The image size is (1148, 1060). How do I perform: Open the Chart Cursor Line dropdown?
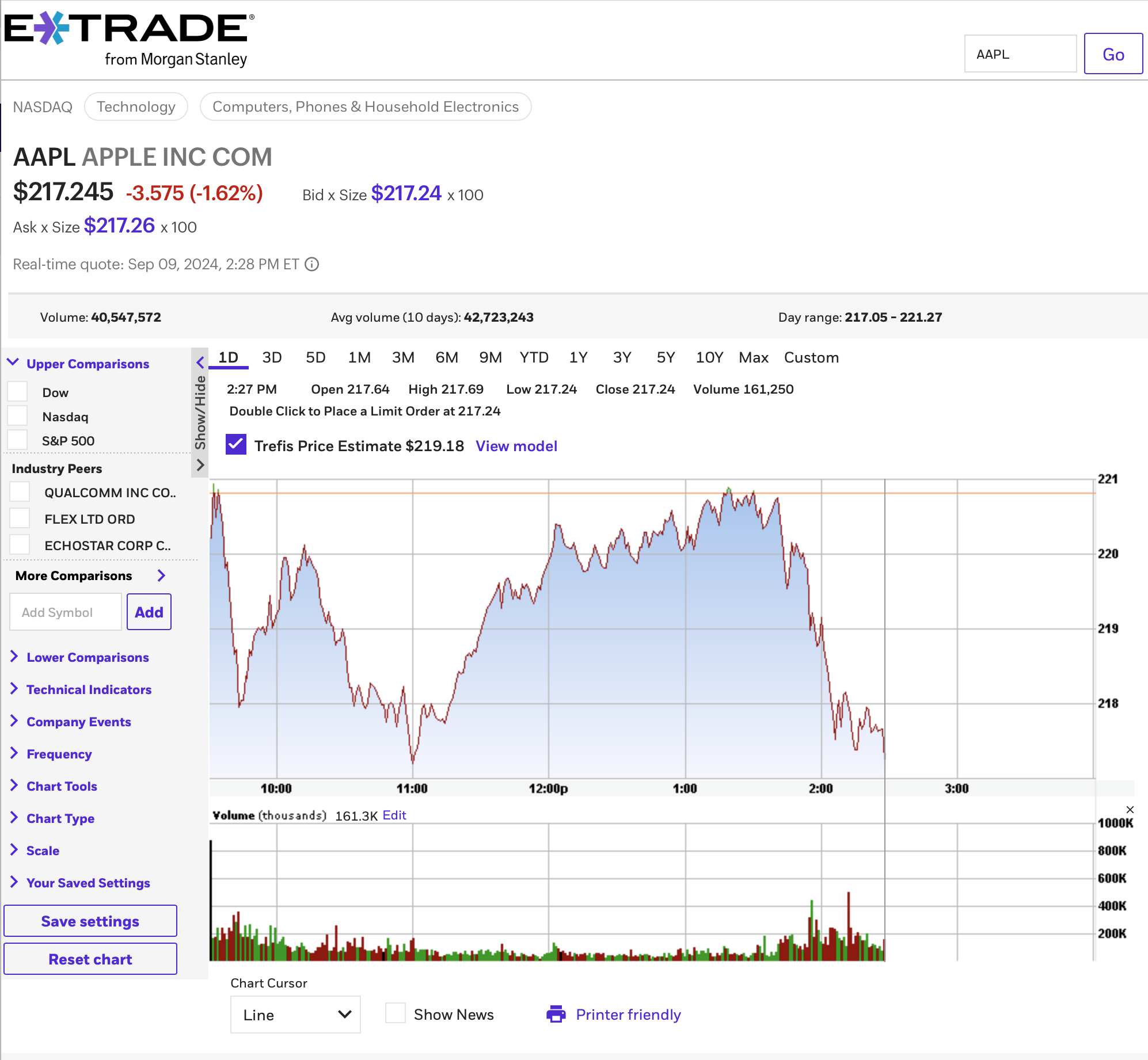pyautogui.click(x=295, y=1015)
